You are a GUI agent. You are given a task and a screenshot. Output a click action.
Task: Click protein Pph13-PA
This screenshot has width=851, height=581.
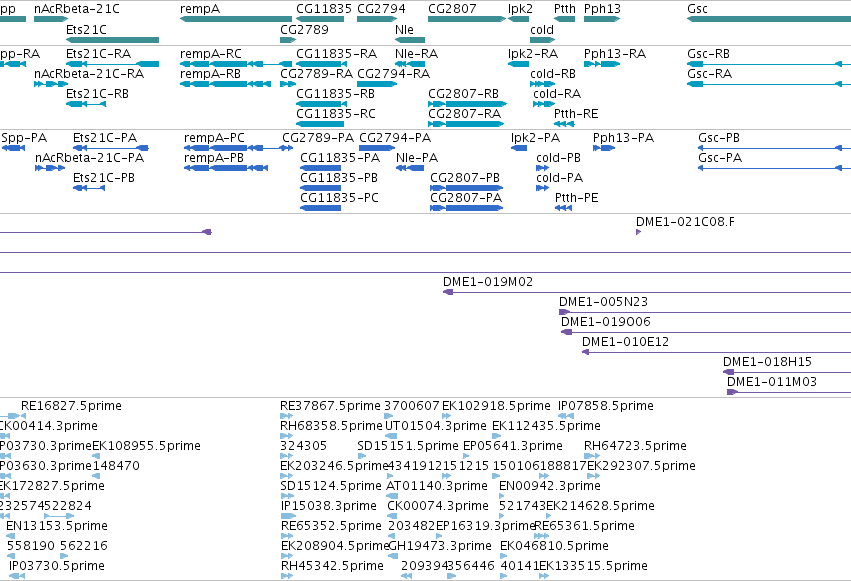click(624, 137)
